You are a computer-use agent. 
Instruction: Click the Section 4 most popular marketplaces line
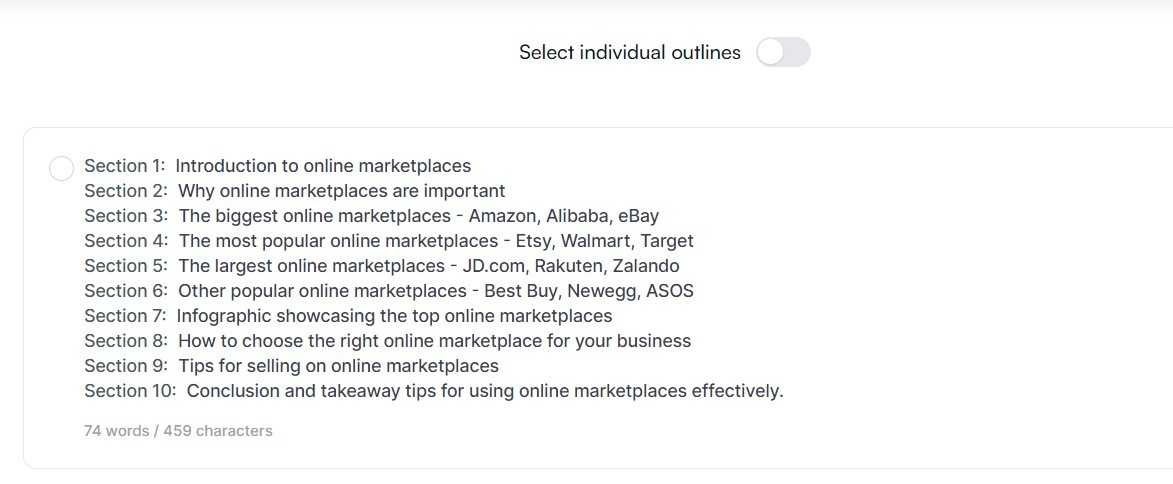coord(389,241)
